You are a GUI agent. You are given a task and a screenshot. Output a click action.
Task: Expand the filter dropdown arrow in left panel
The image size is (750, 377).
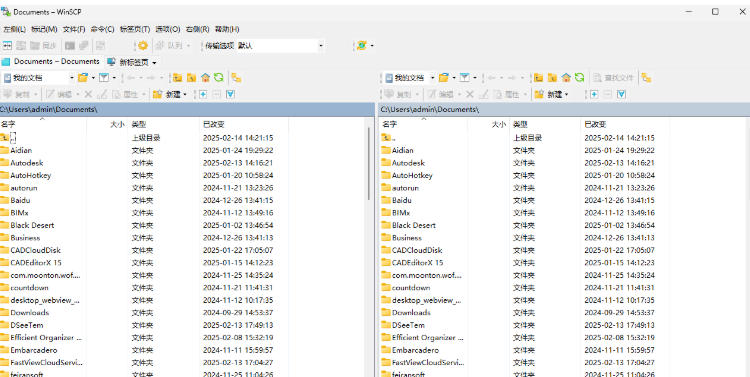114,78
